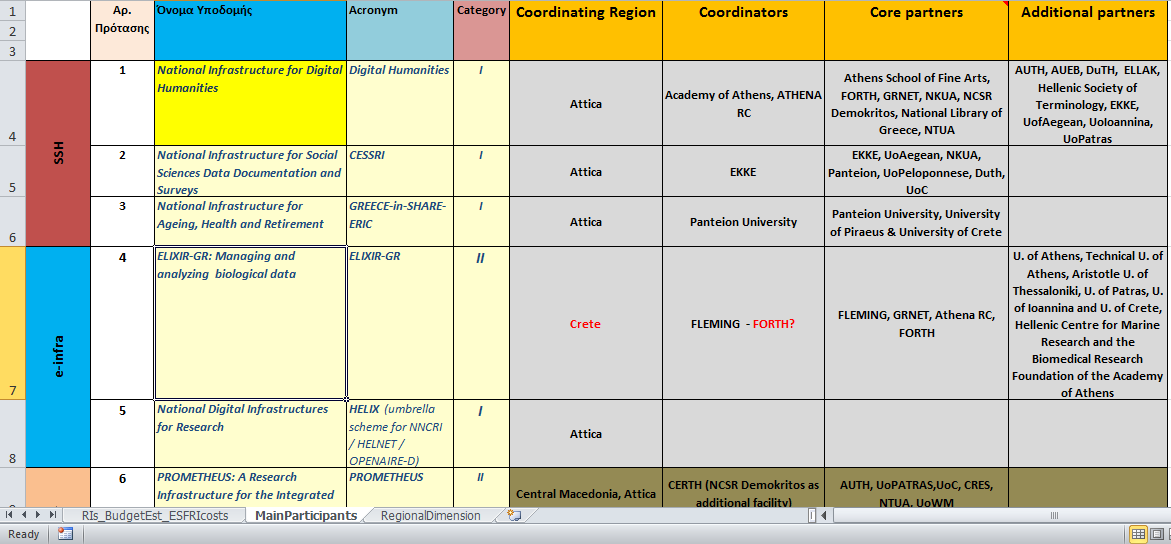Select the EKKE coordinators cell
The image size is (1171, 544).
743,171
